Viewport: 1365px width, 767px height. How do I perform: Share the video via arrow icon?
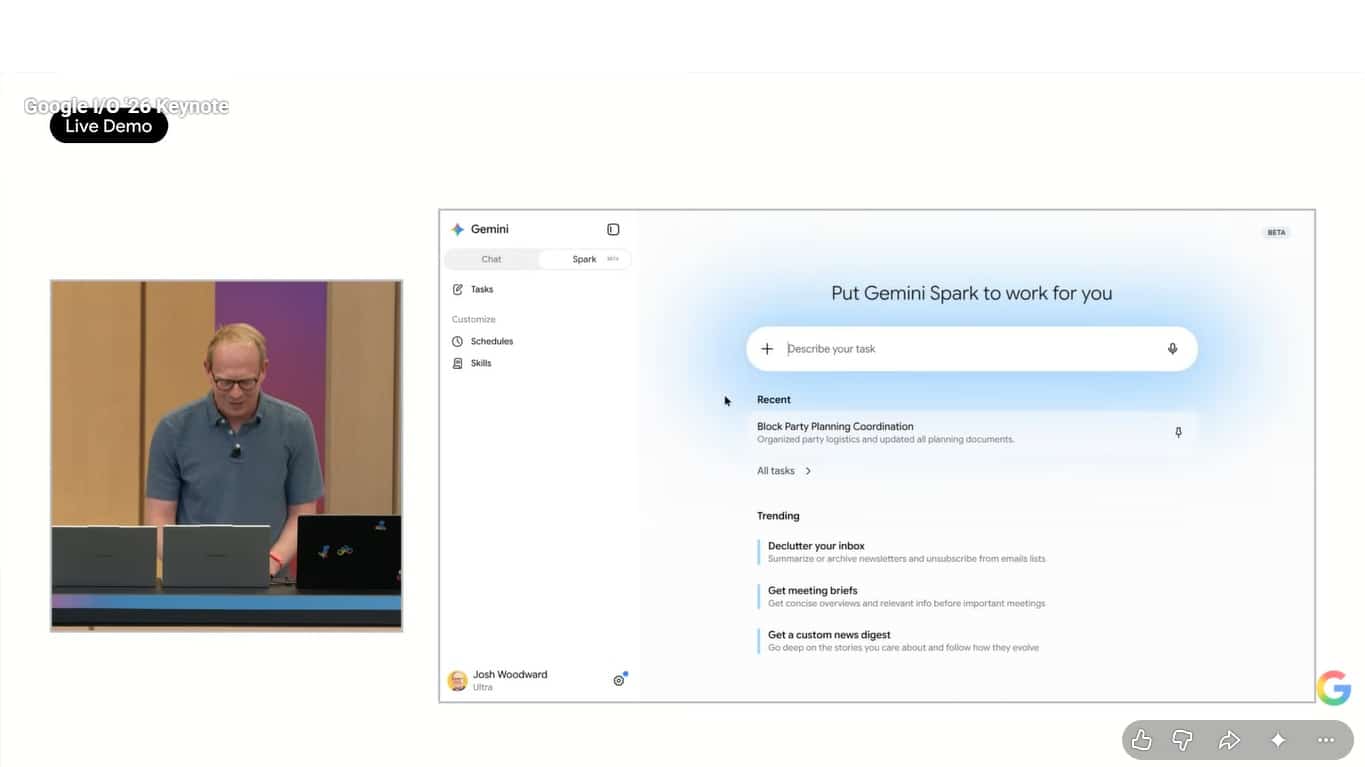1229,740
